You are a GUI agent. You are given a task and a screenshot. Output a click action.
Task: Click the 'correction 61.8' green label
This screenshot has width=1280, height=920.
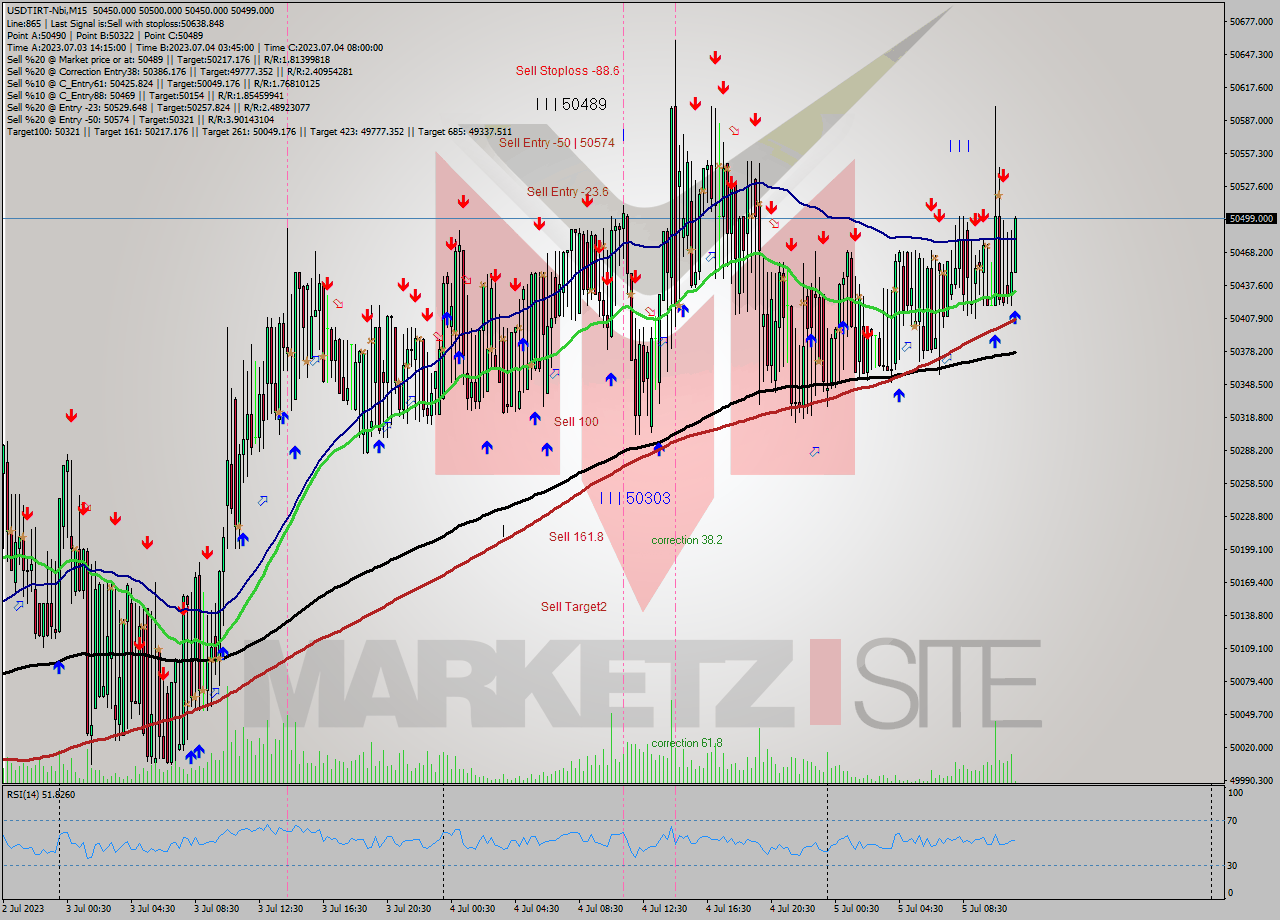(x=687, y=743)
